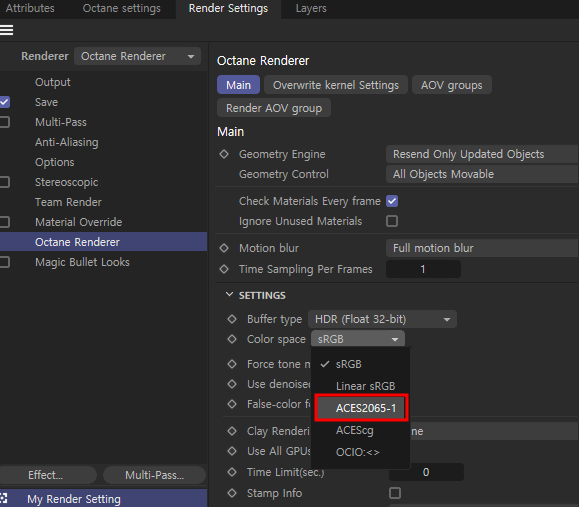
Task: Open the Overwrite kernel Settings tab
Action: (x=336, y=85)
